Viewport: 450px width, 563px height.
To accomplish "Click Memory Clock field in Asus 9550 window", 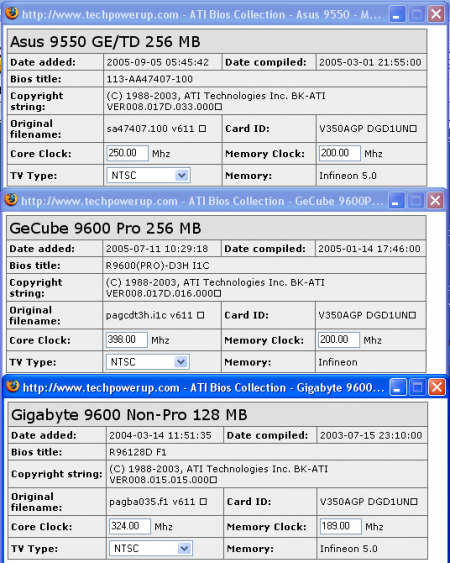I will click(x=339, y=153).
